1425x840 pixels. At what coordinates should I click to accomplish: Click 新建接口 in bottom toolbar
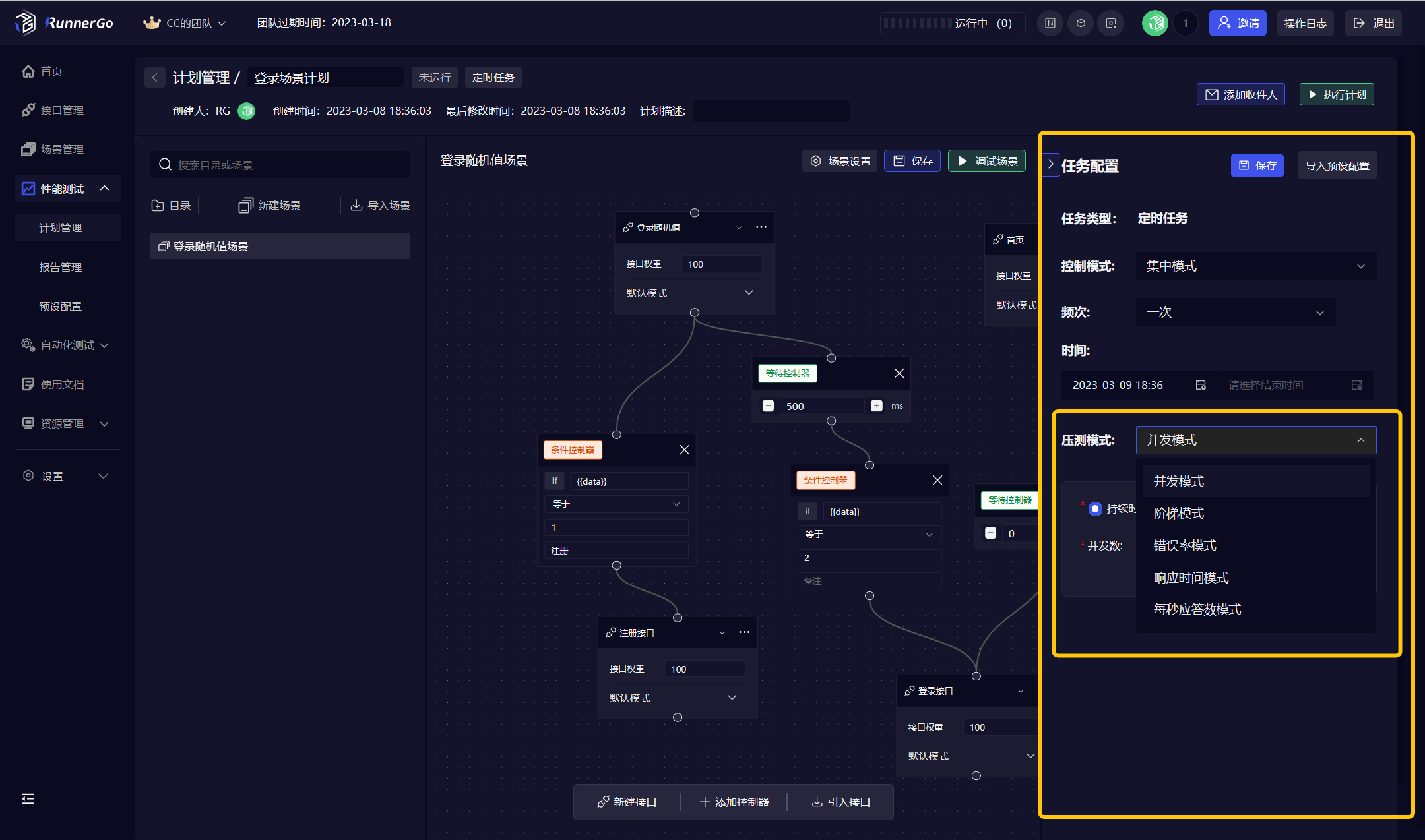click(x=627, y=802)
